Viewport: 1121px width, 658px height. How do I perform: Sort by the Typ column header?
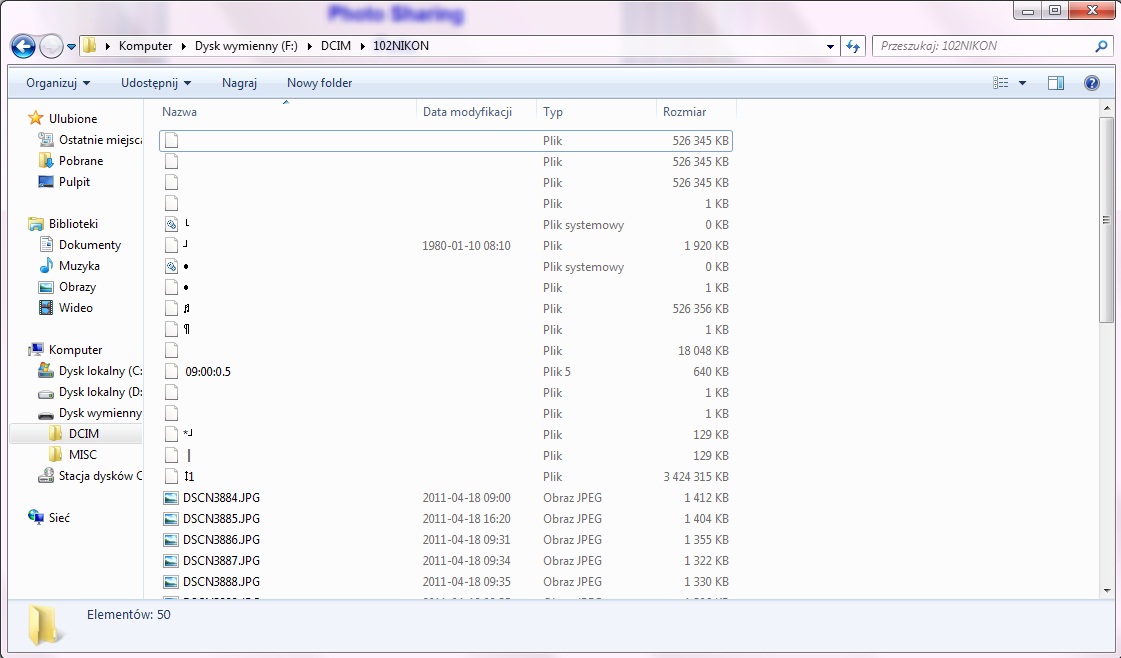[x=596, y=112]
